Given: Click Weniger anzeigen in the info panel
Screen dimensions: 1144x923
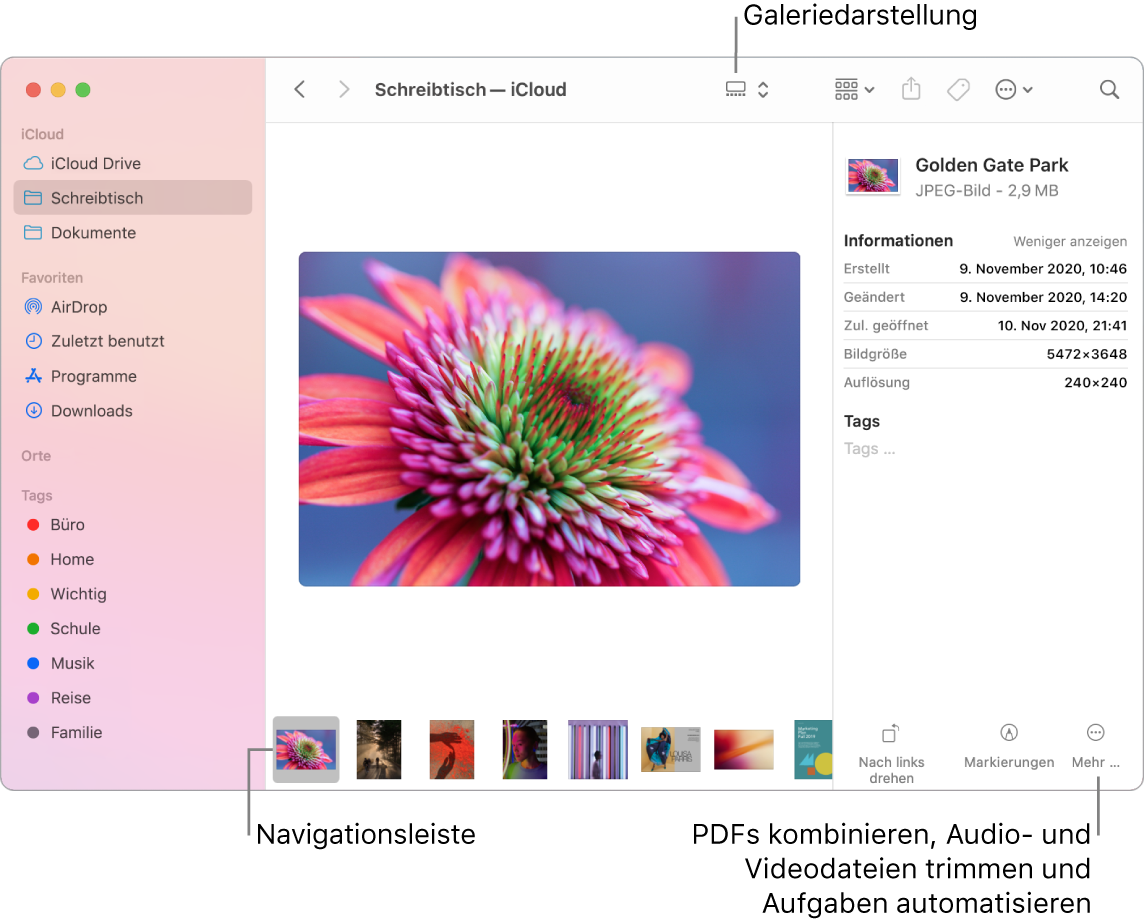Looking at the screenshot, I should [x=1069, y=241].
